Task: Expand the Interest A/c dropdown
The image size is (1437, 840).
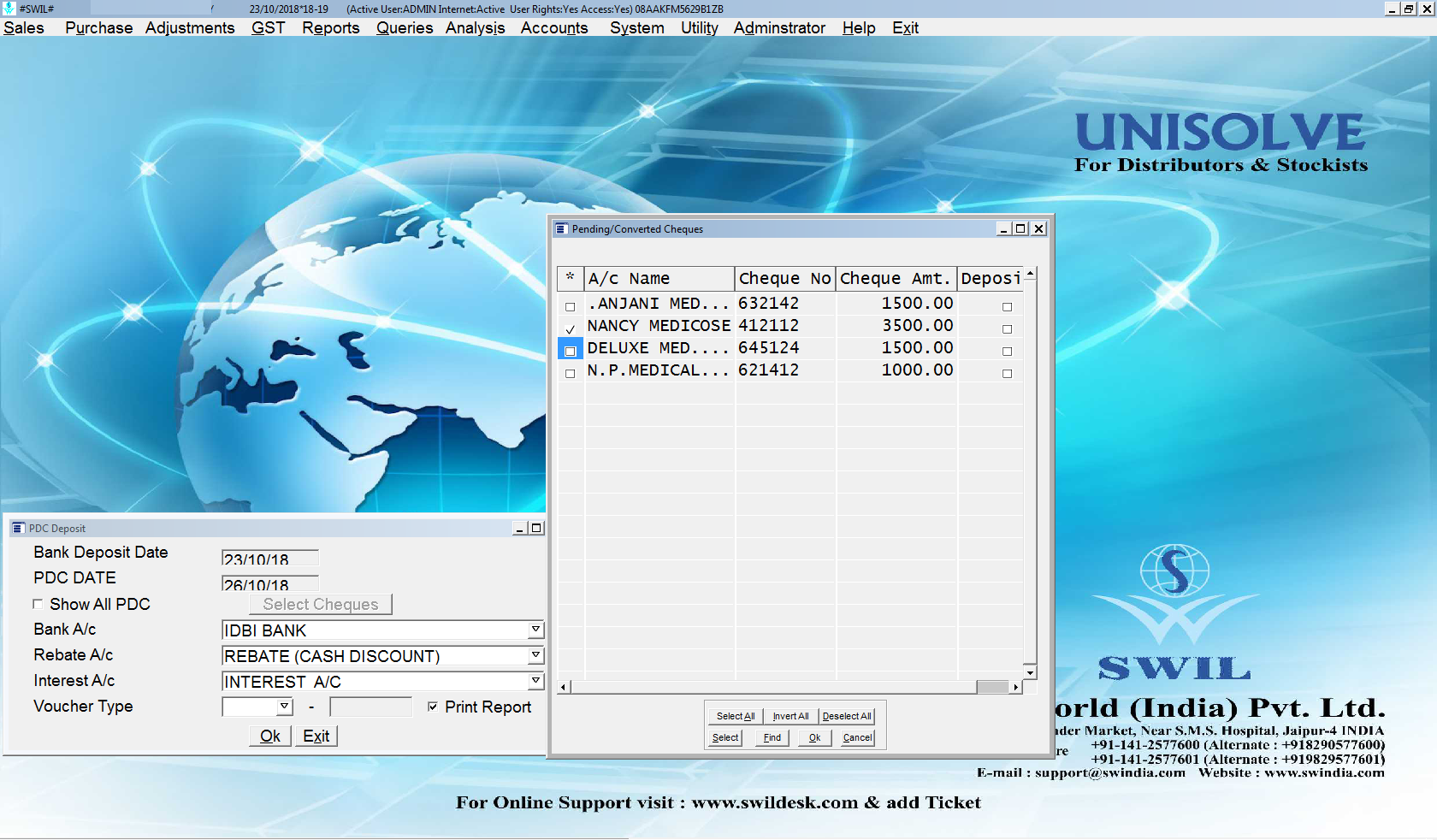Action: 535,682
